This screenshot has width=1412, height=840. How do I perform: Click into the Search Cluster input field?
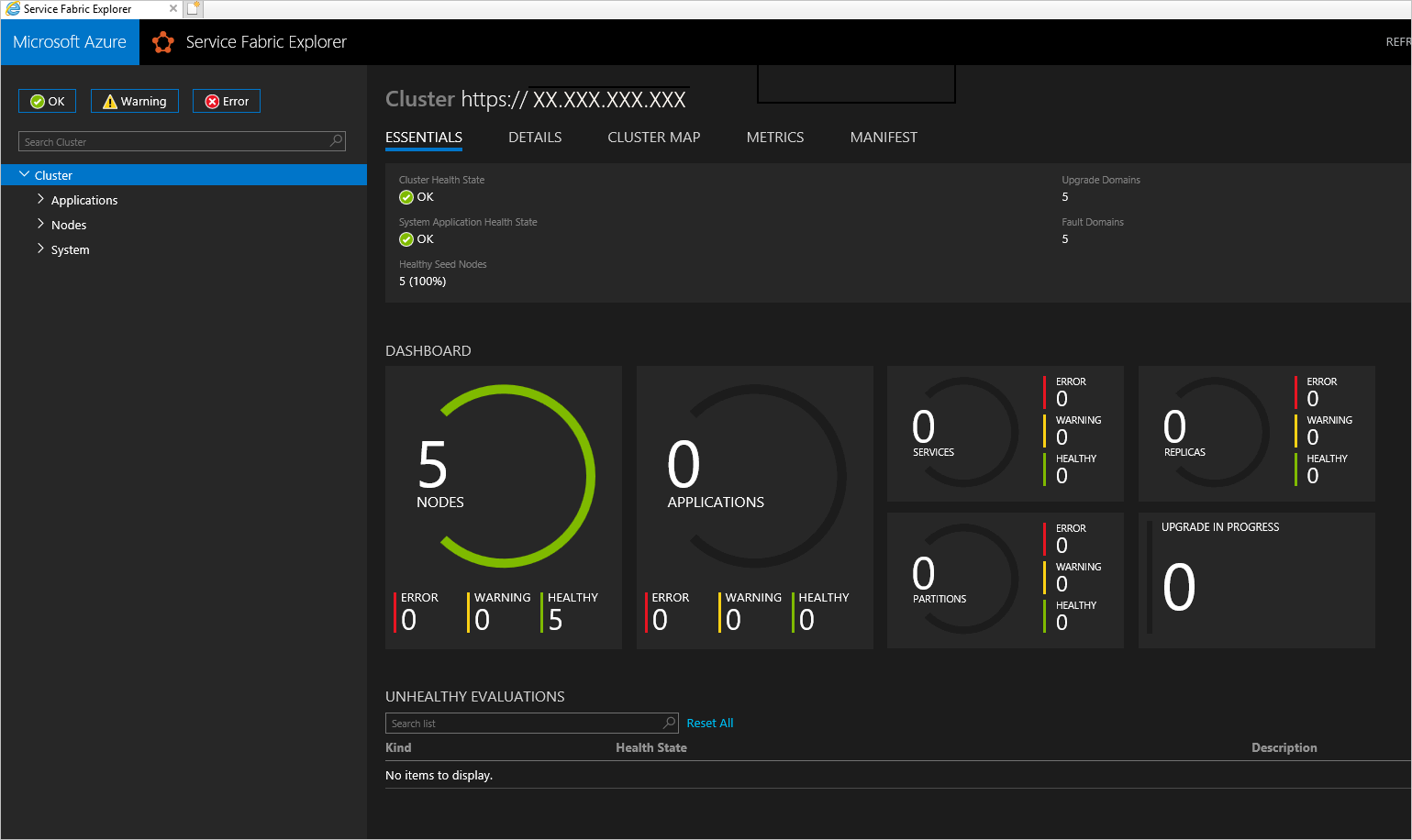pyautogui.click(x=174, y=142)
